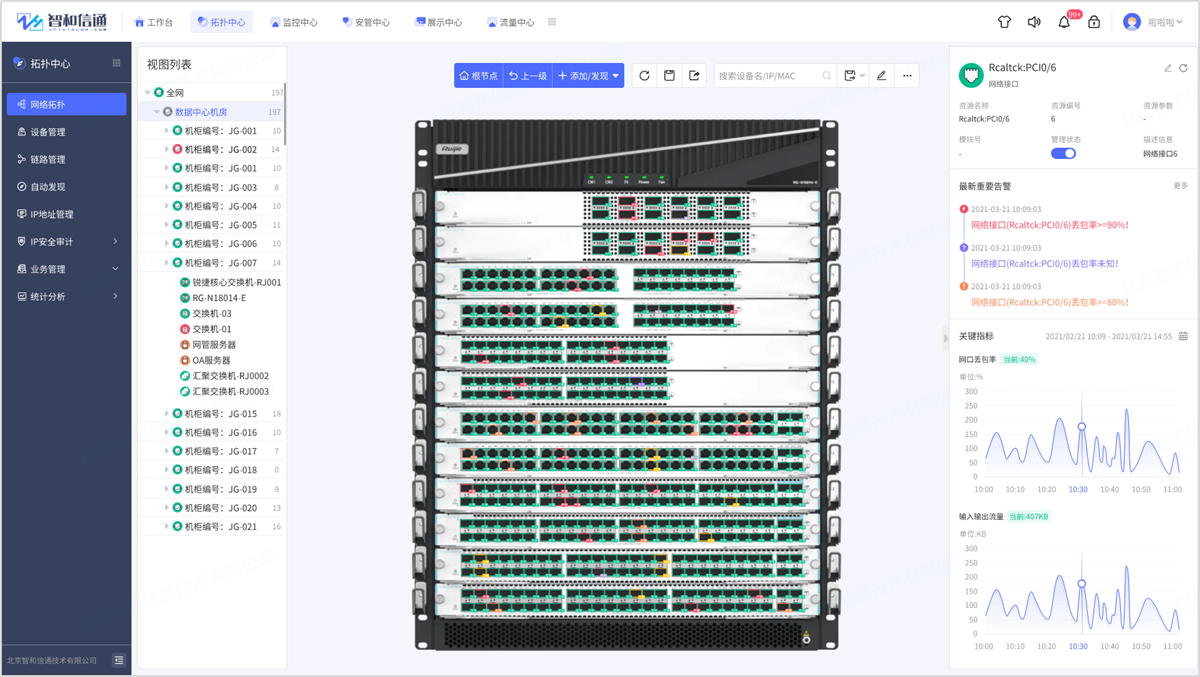This screenshot has width=1200, height=677.
Task: Save the current topology view
Action: click(670, 75)
